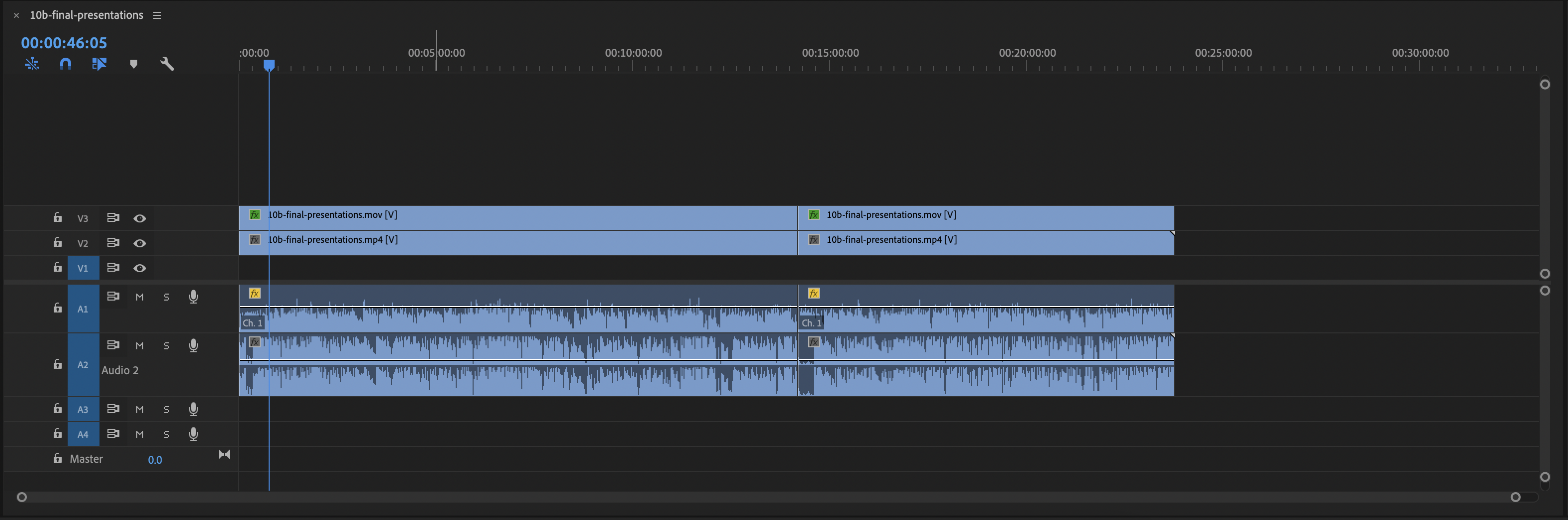Toggle track lock for V3
This screenshot has width=1568, height=520.
[57, 217]
